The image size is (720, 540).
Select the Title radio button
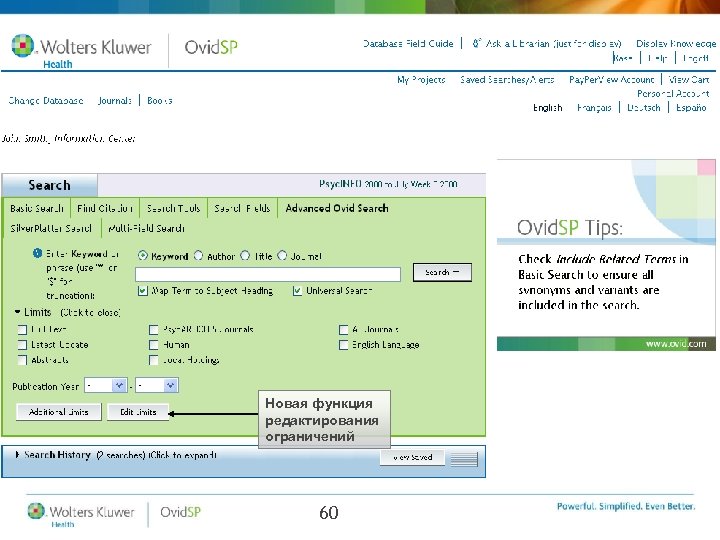(246, 256)
